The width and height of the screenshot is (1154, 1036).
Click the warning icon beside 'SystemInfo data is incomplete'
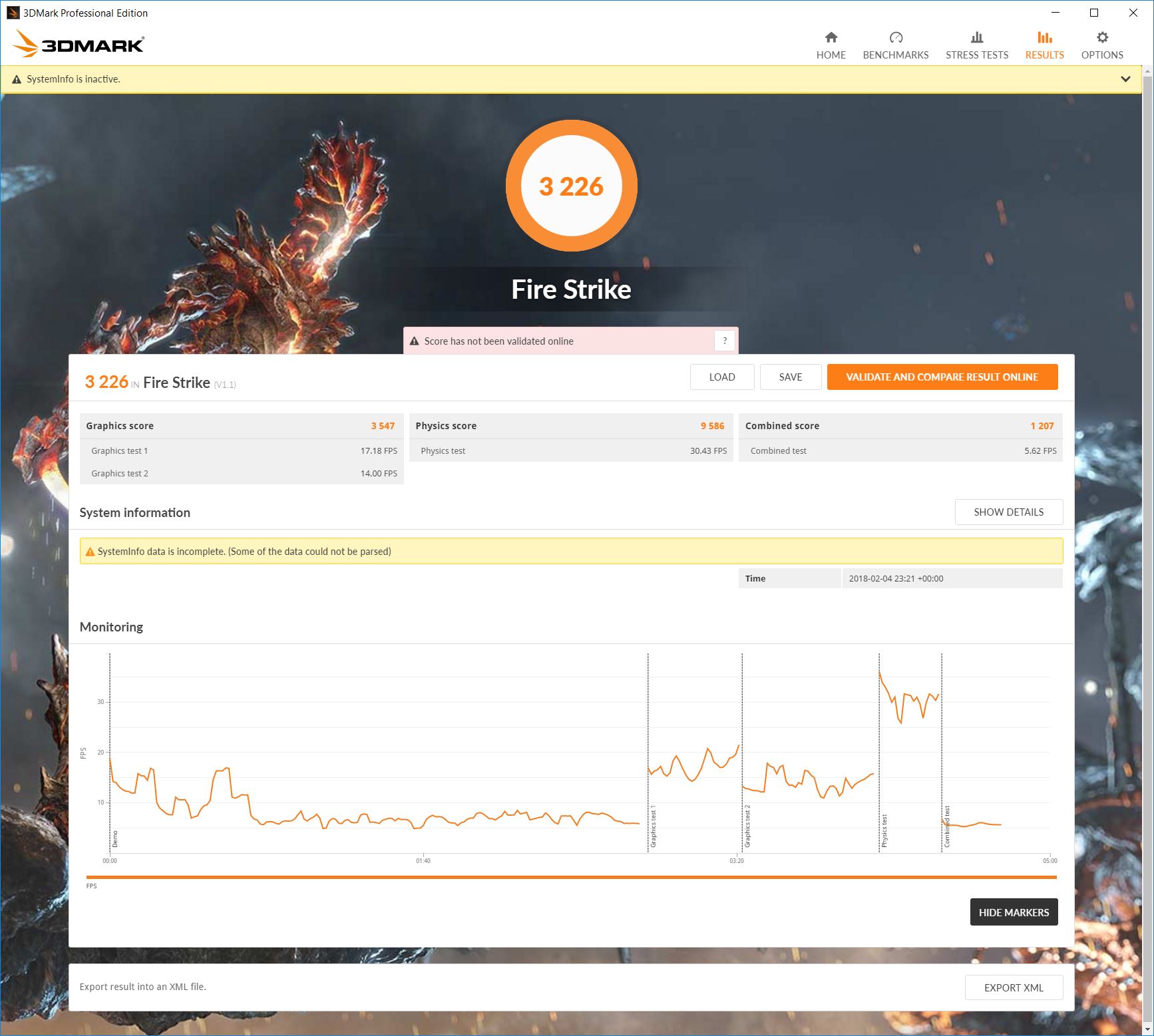coord(90,552)
